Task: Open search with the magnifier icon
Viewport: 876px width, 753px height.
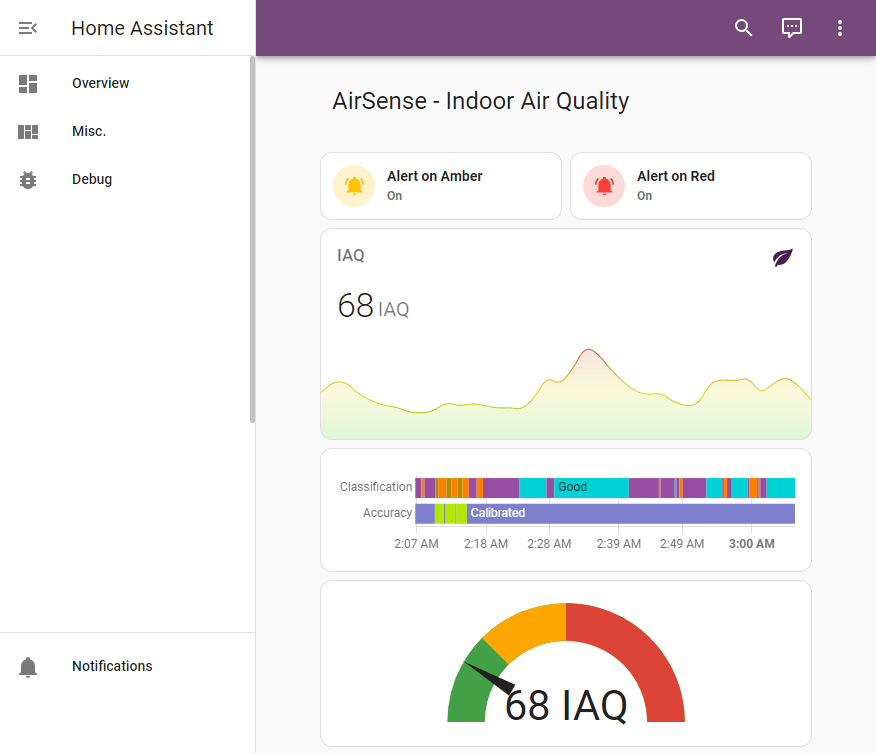Action: [743, 27]
